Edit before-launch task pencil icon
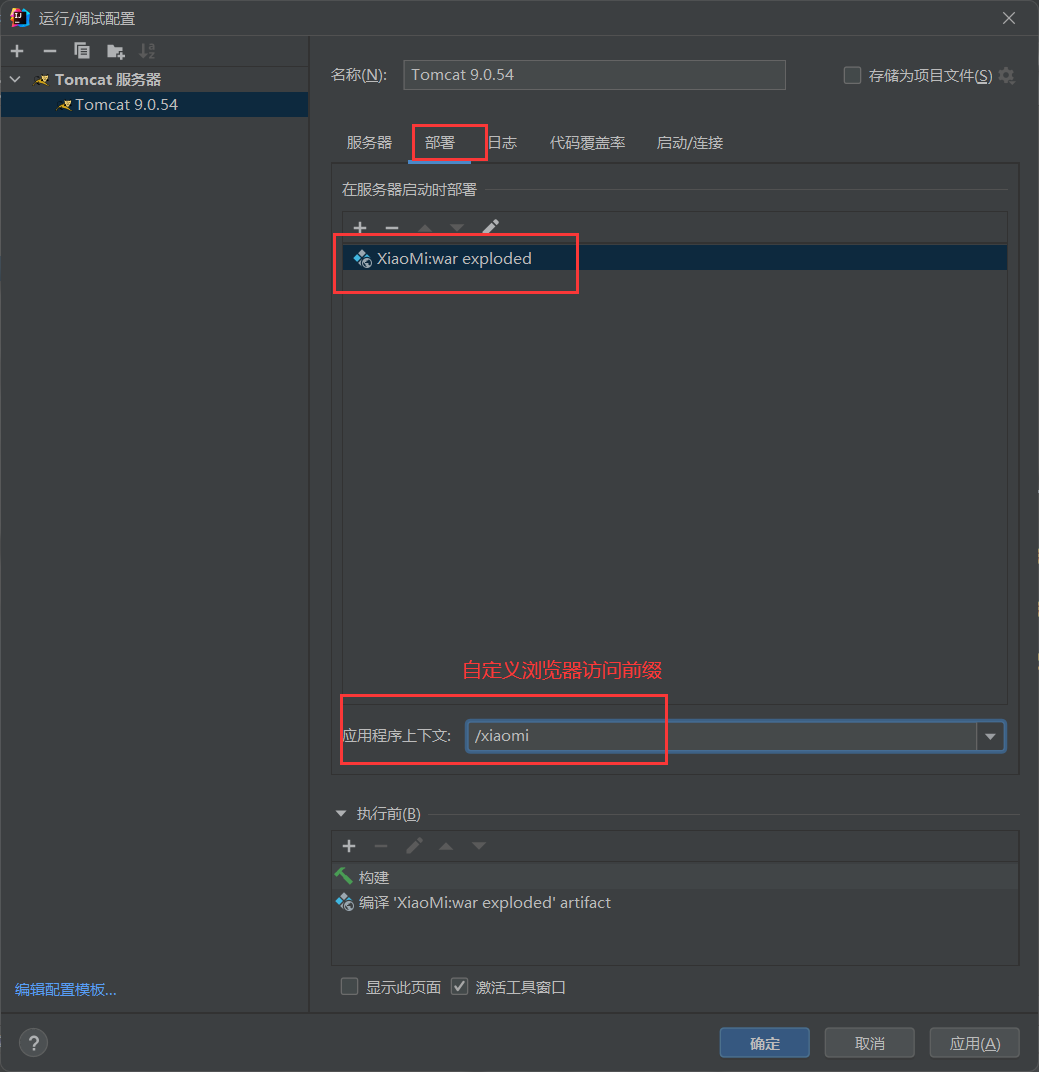 click(x=414, y=846)
